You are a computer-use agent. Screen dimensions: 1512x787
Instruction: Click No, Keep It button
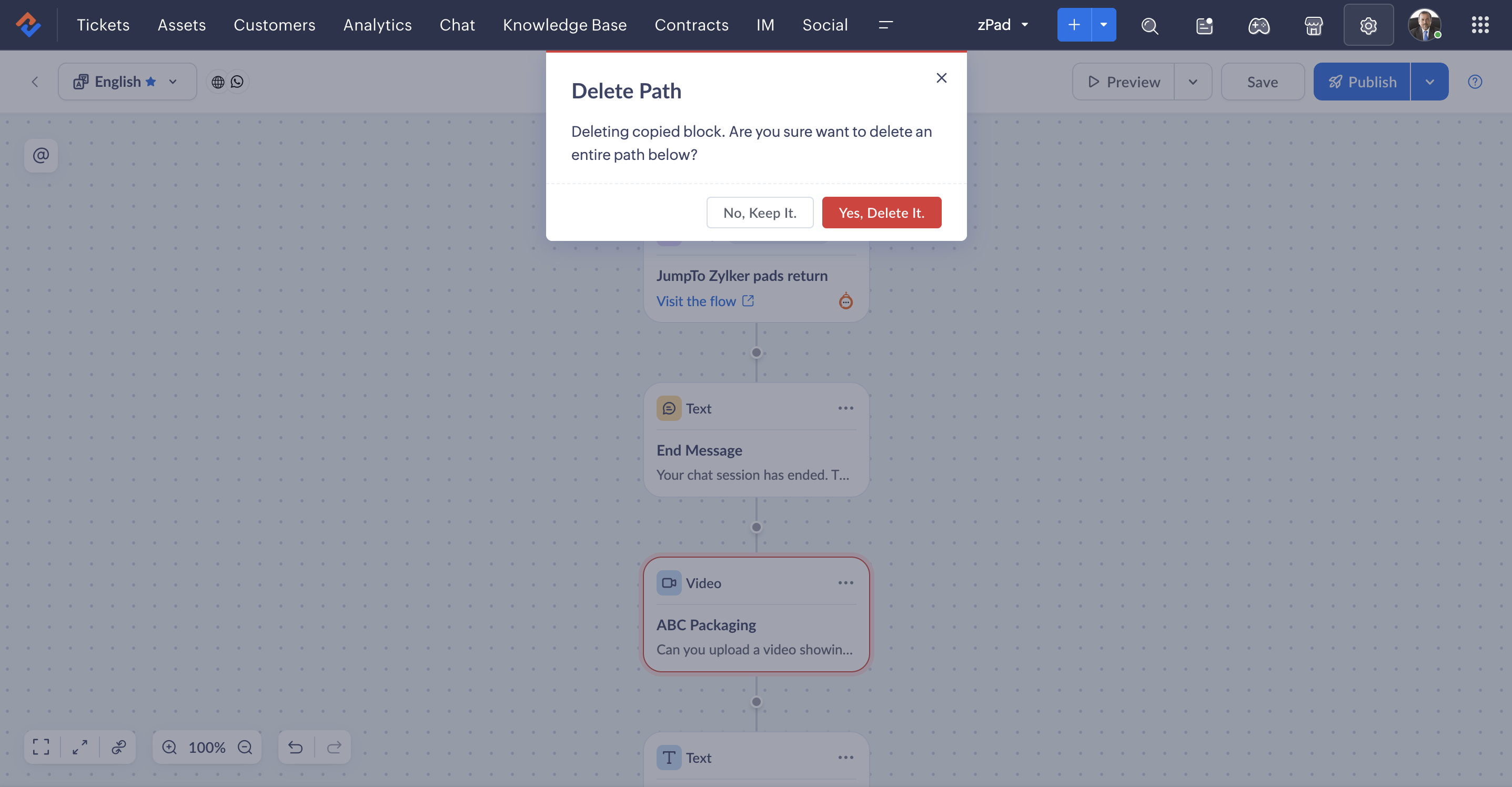pos(760,213)
